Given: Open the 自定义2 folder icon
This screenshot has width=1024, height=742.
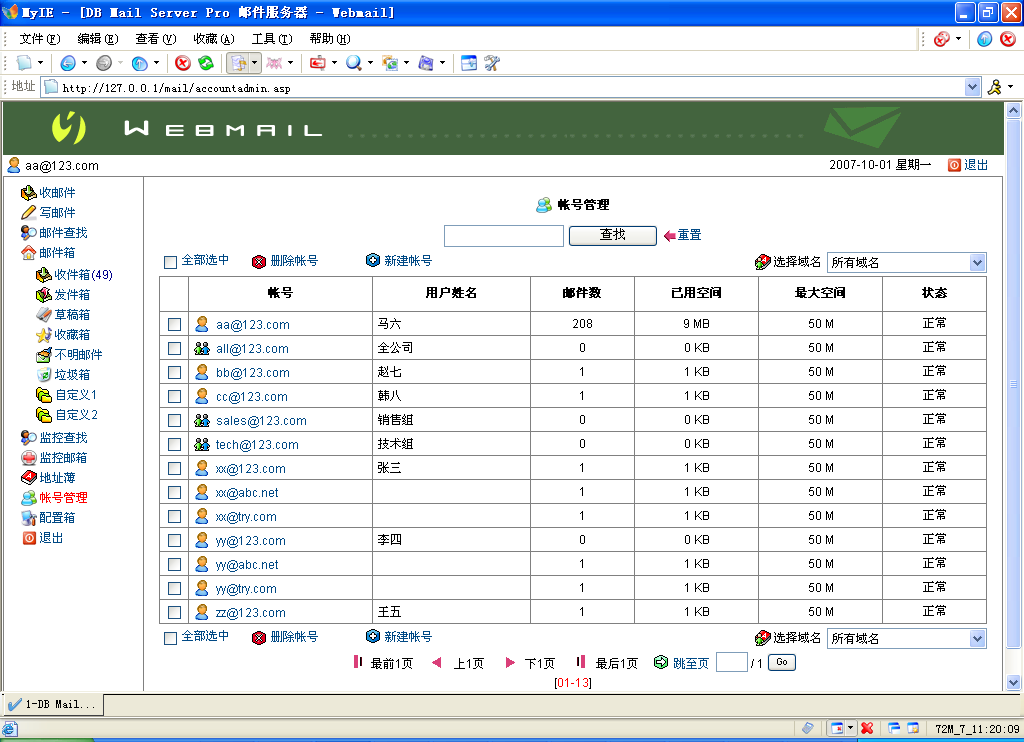Looking at the screenshot, I should click(x=43, y=415).
